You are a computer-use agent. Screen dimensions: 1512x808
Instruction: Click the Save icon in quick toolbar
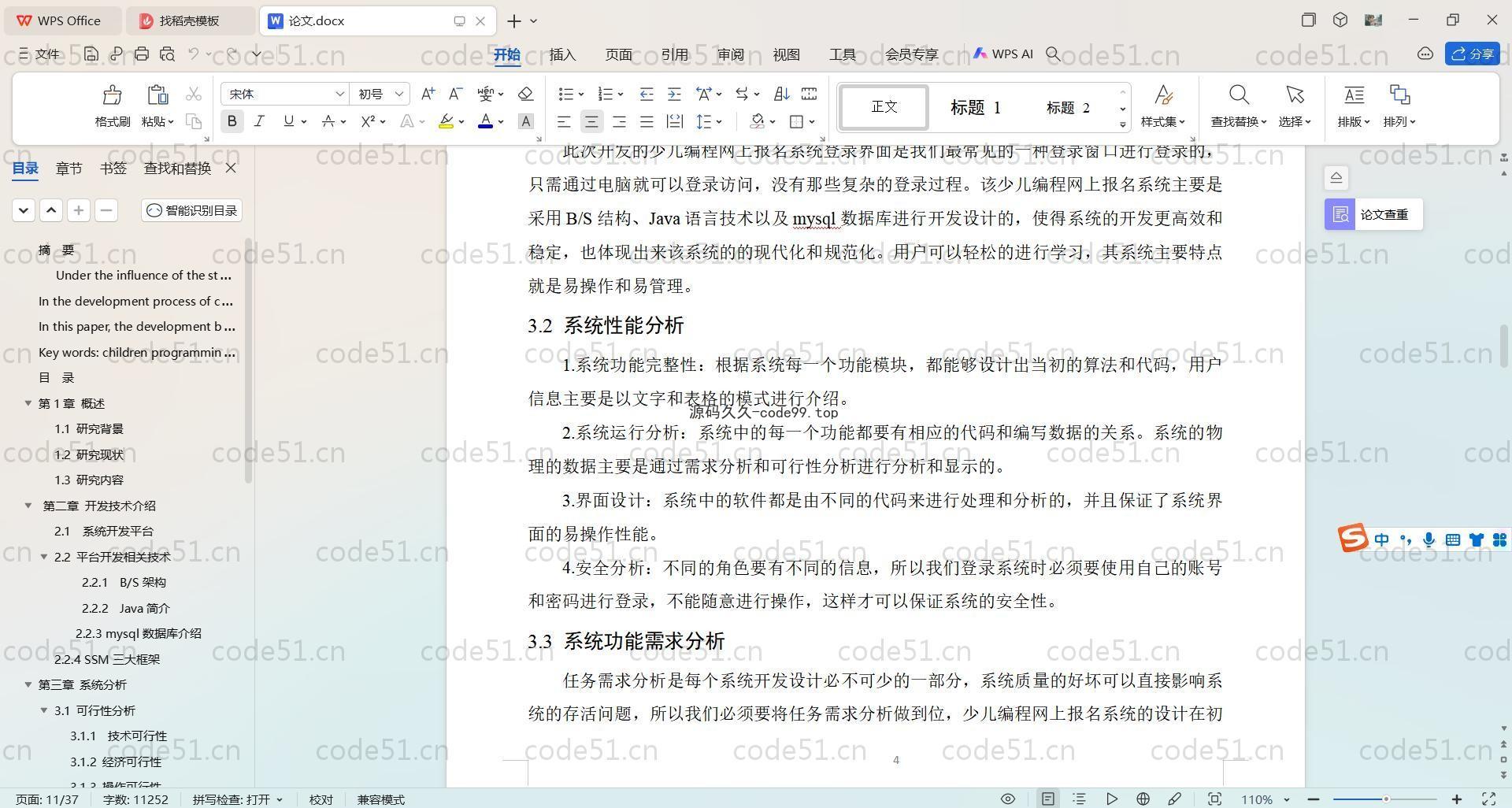pyautogui.click(x=91, y=54)
